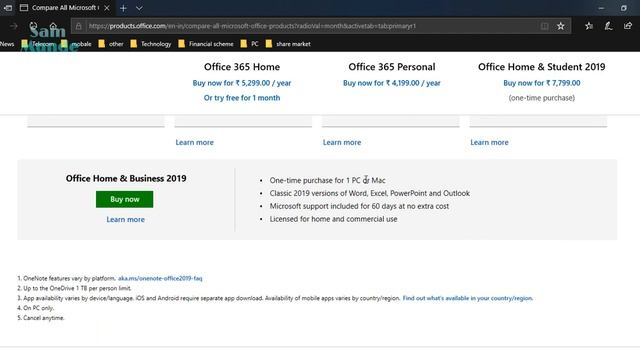
Task: Open a new tab with plus icon
Action: coord(123,8)
